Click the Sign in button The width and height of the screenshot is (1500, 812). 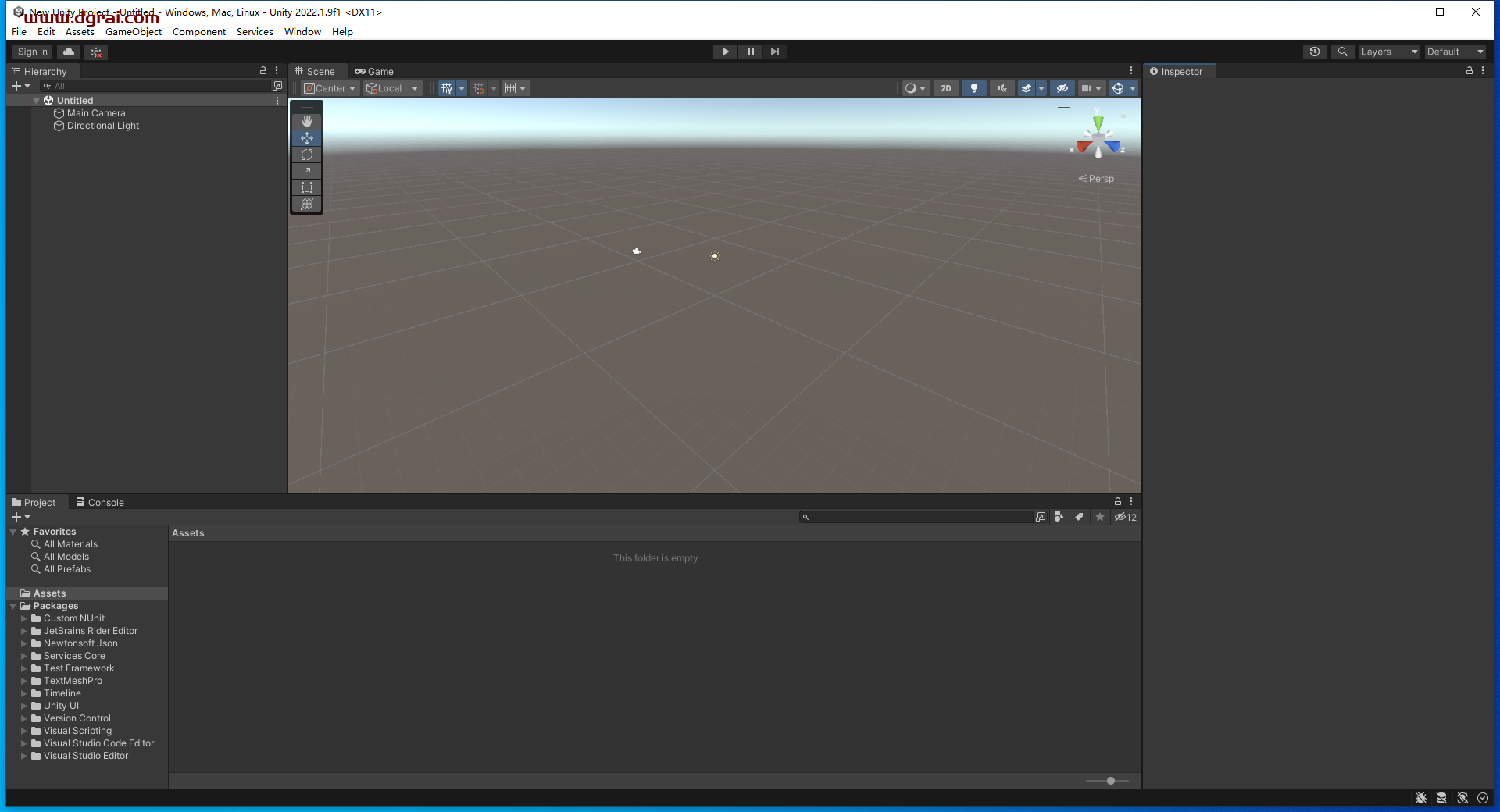click(31, 52)
